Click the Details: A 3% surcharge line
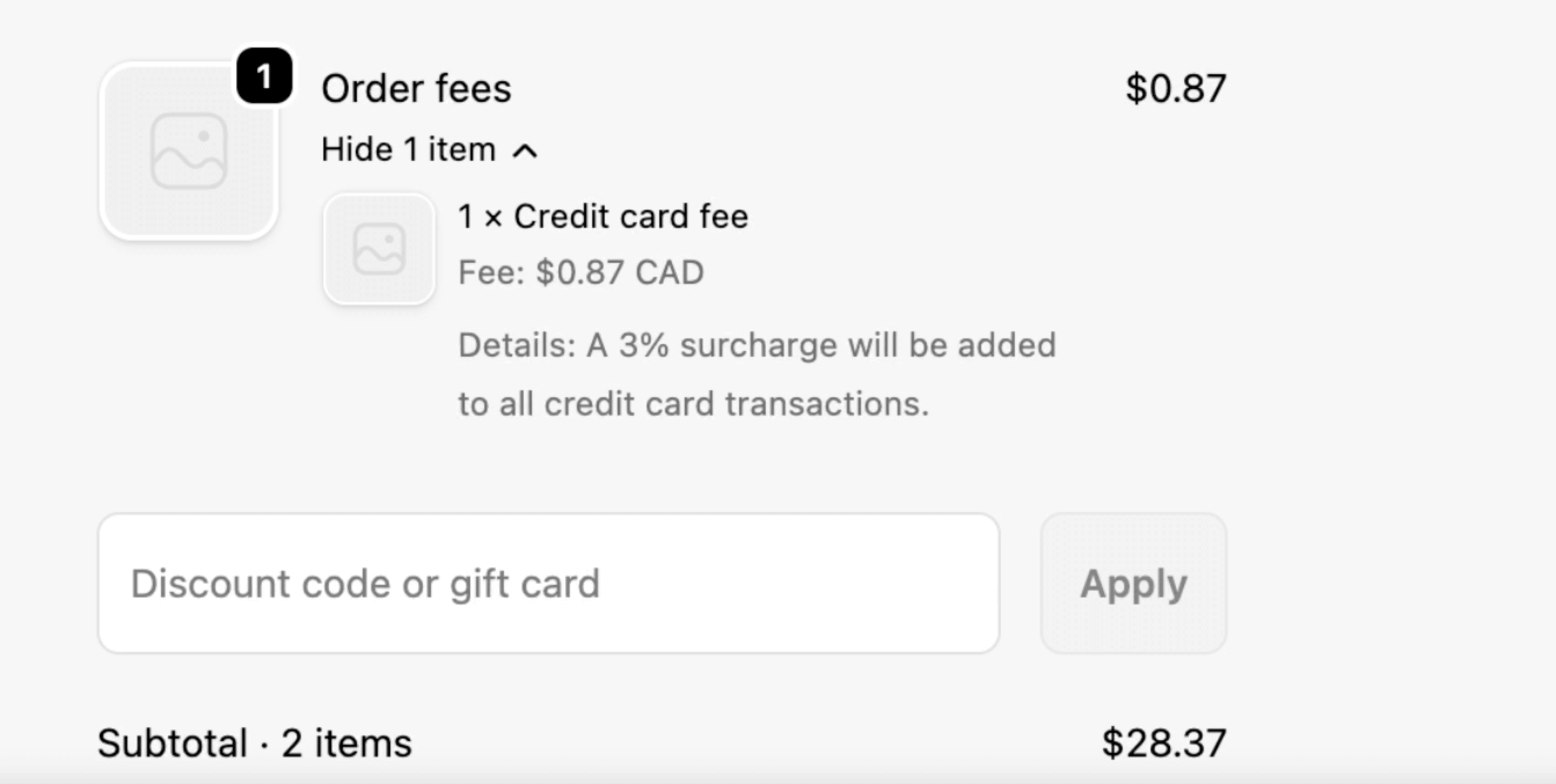 [757, 345]
